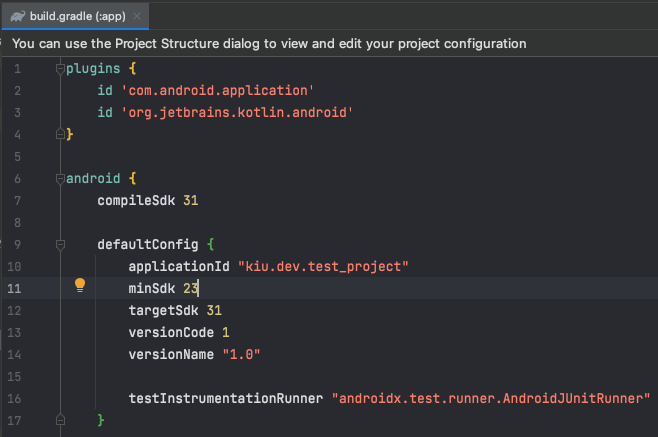Click the Gradle elephant icon on the tab
Viewport: 658px width, 437px height.
(18, 16)
